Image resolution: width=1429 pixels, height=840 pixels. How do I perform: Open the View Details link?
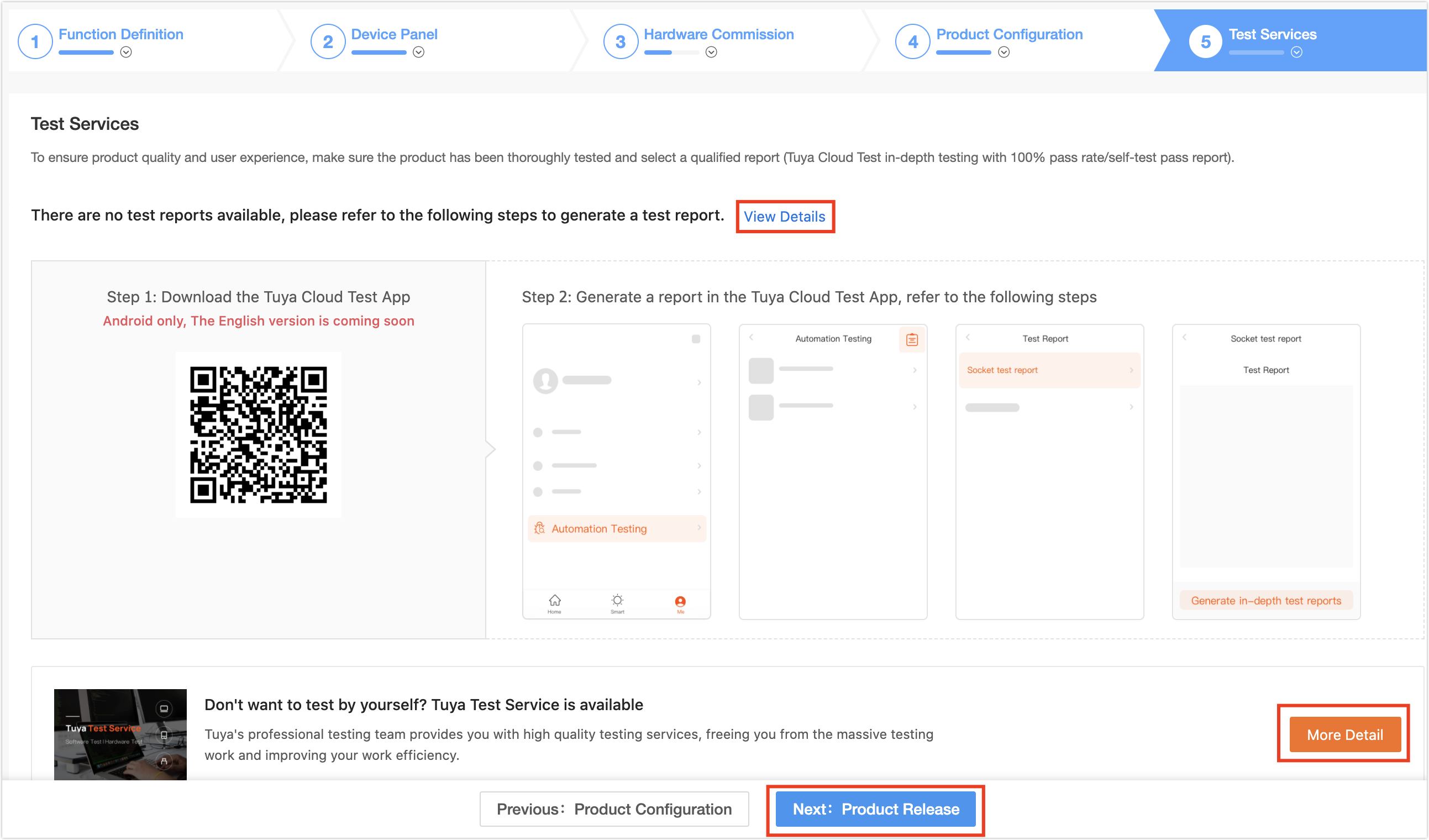point(784,217)
